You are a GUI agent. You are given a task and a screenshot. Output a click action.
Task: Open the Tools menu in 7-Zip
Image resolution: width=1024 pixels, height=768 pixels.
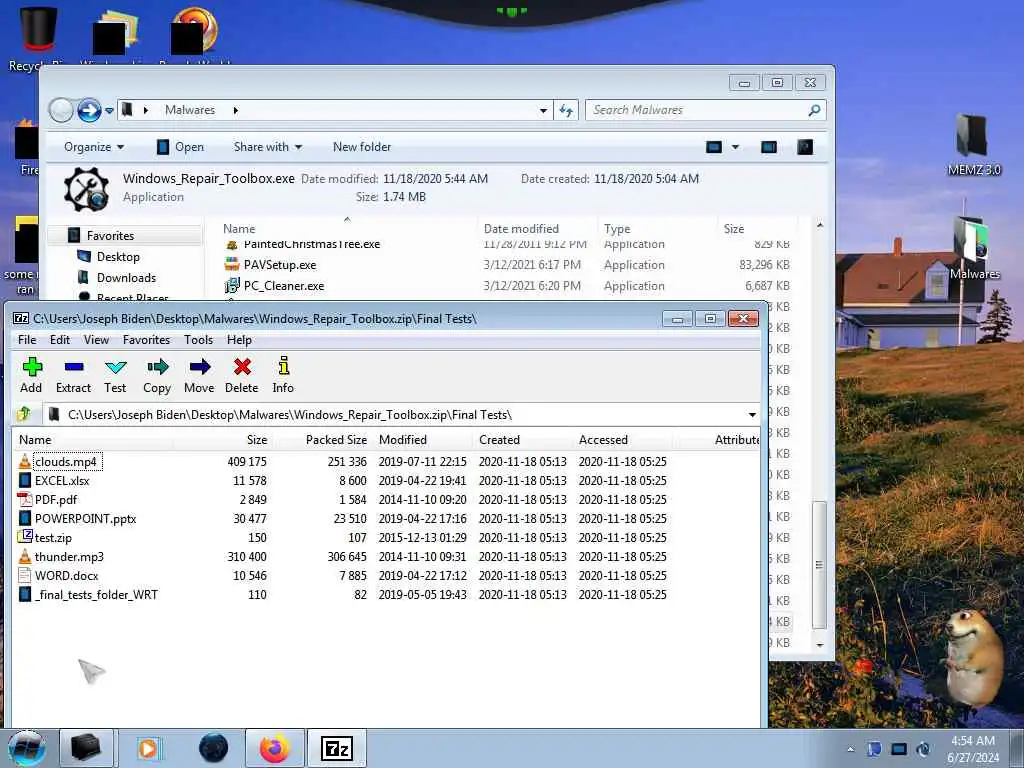(x=199, y=340)
